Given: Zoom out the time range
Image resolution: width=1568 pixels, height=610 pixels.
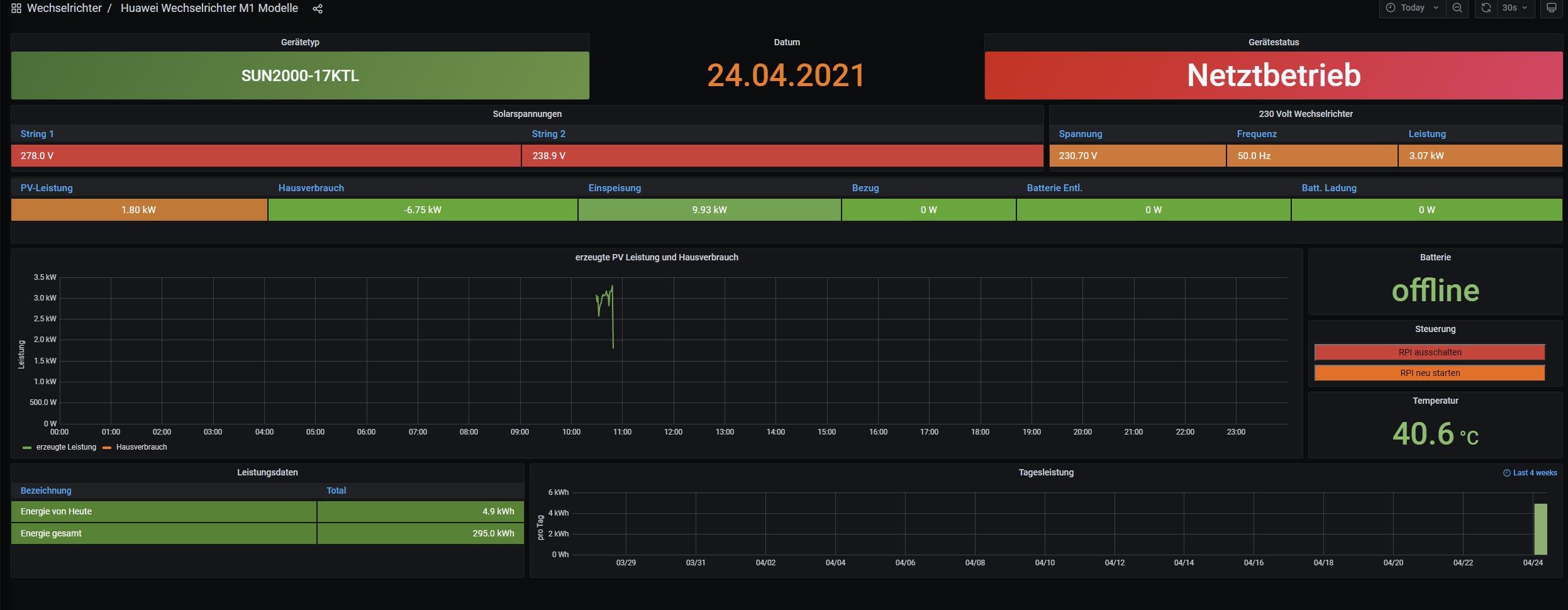Looking at the screenshot, I should tap(1457, 8).
